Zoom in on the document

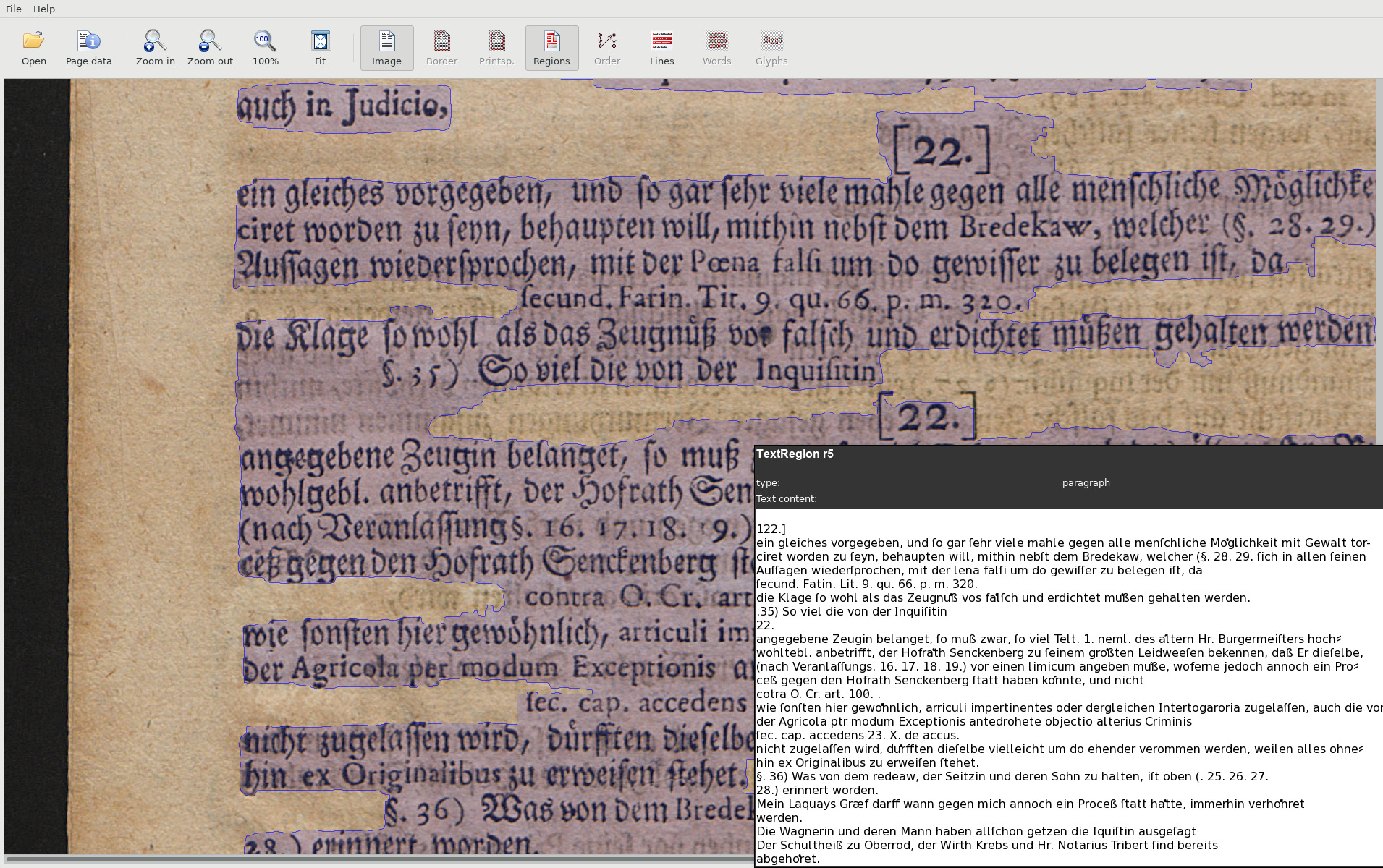[x=155, y=48]
